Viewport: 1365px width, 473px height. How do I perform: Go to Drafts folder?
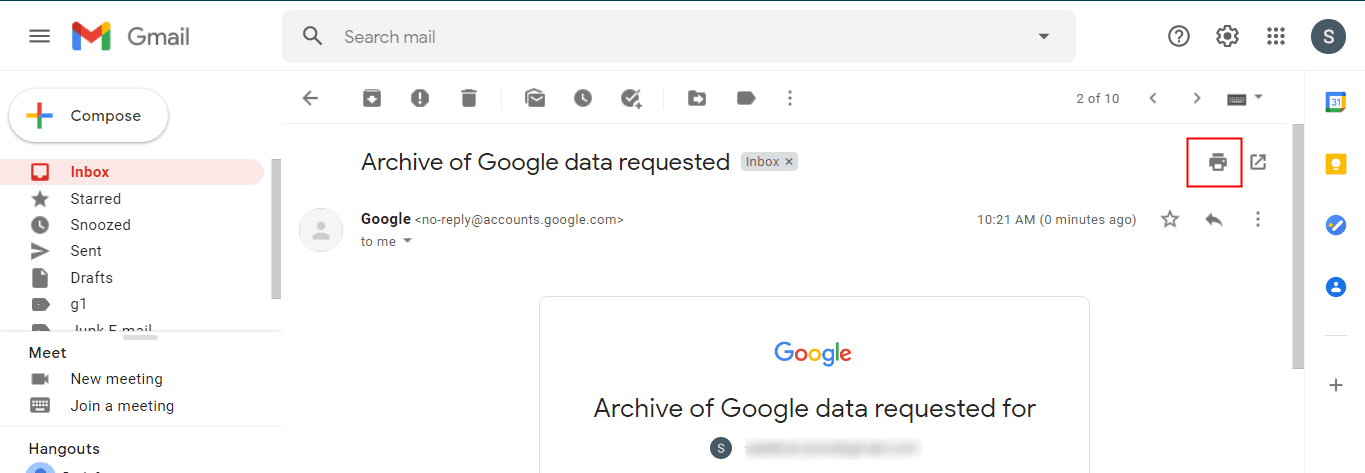[x=91, y=278]
